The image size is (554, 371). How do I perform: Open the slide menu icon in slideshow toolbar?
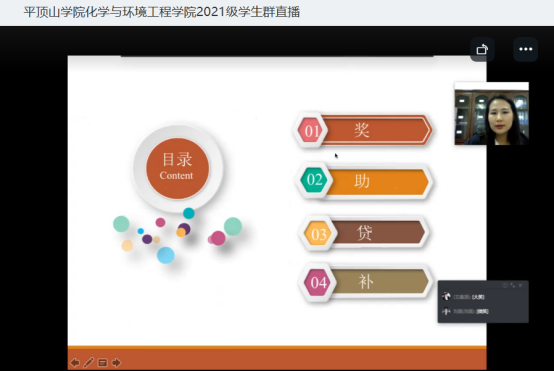point(102,363)
